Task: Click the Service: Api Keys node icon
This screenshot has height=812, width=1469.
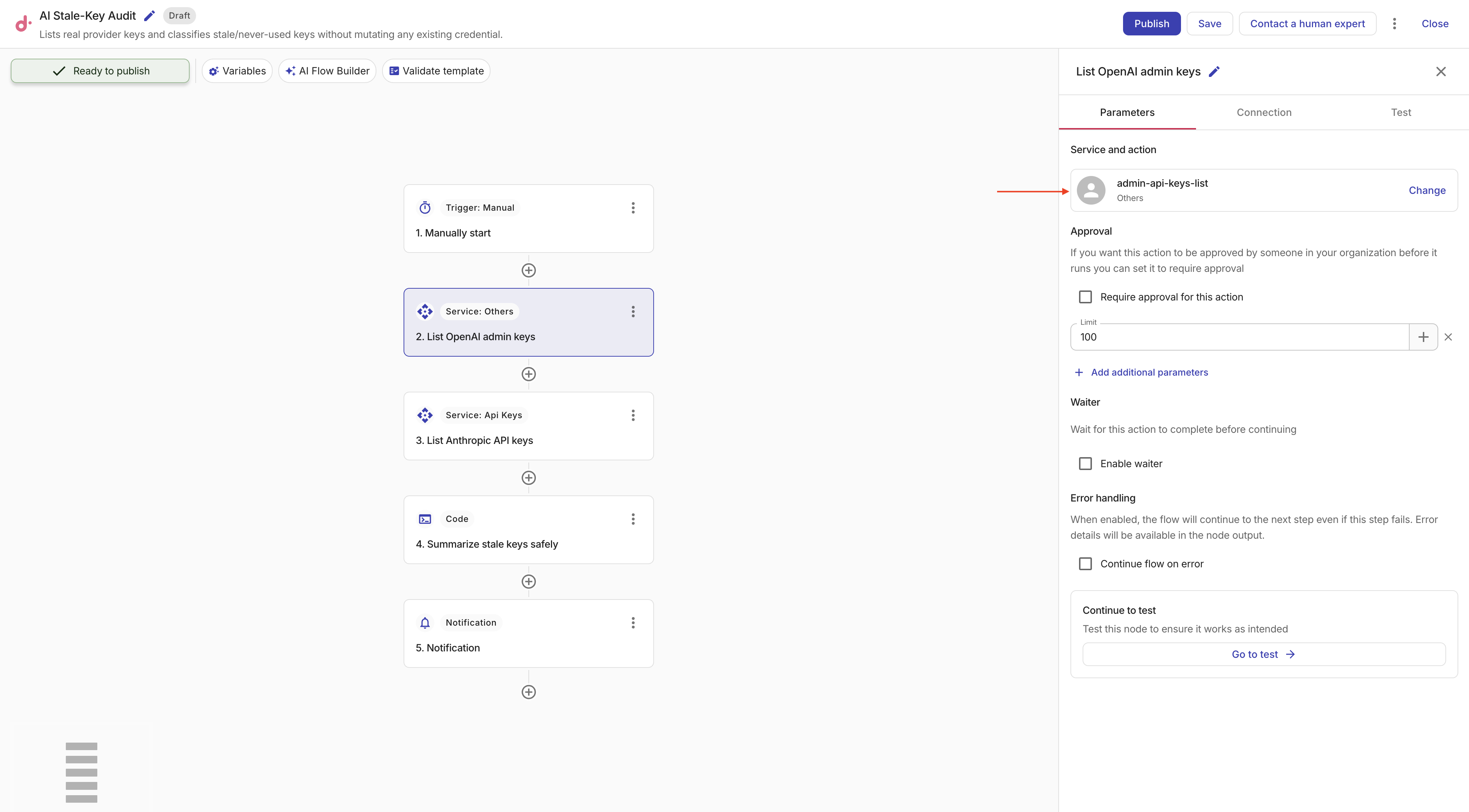Action: click(x=425, y=415)
